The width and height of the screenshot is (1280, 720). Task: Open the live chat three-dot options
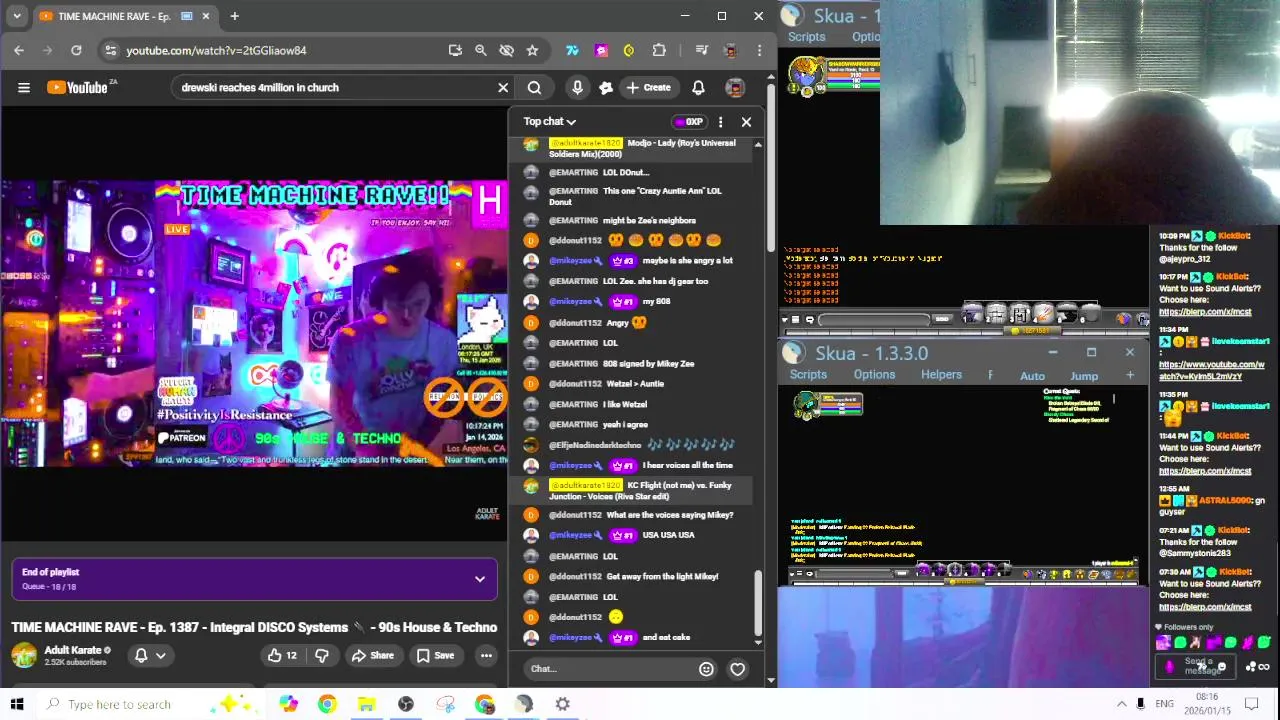[x=720, y=122]
